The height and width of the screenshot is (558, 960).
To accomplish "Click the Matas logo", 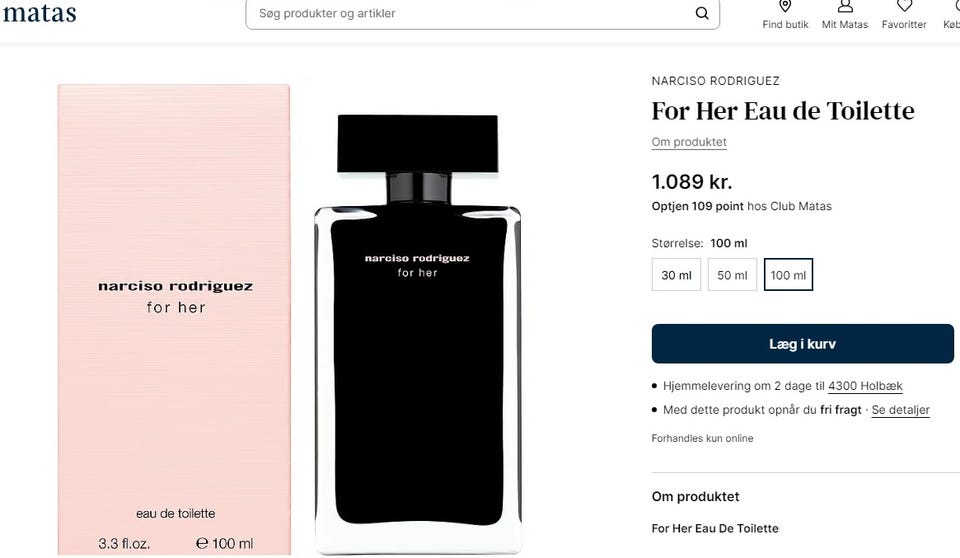I will 39,13.
